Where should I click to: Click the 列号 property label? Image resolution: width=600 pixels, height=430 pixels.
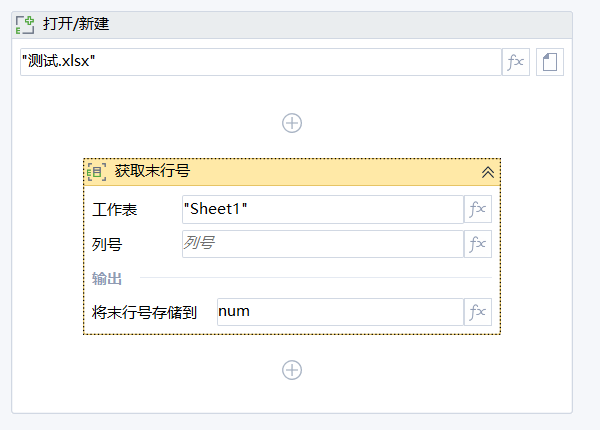[x=107, y=244]
